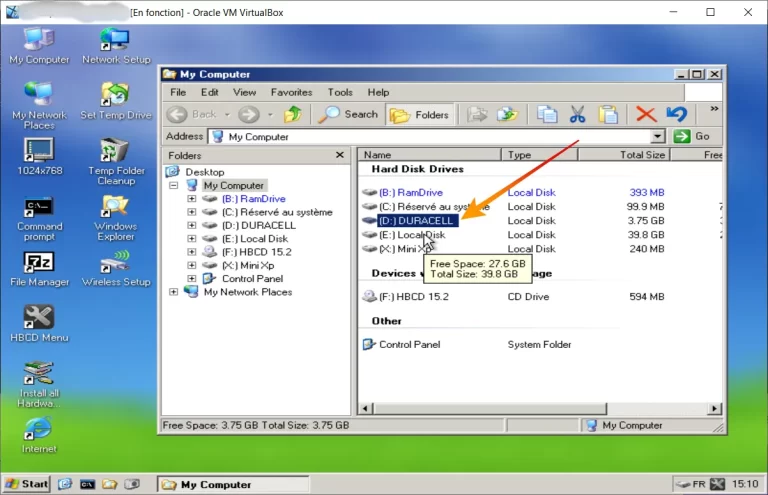Viewport: 768px width, 495px height.
Task: Open the Address bar dropdown
Action: tap(658, 137)
